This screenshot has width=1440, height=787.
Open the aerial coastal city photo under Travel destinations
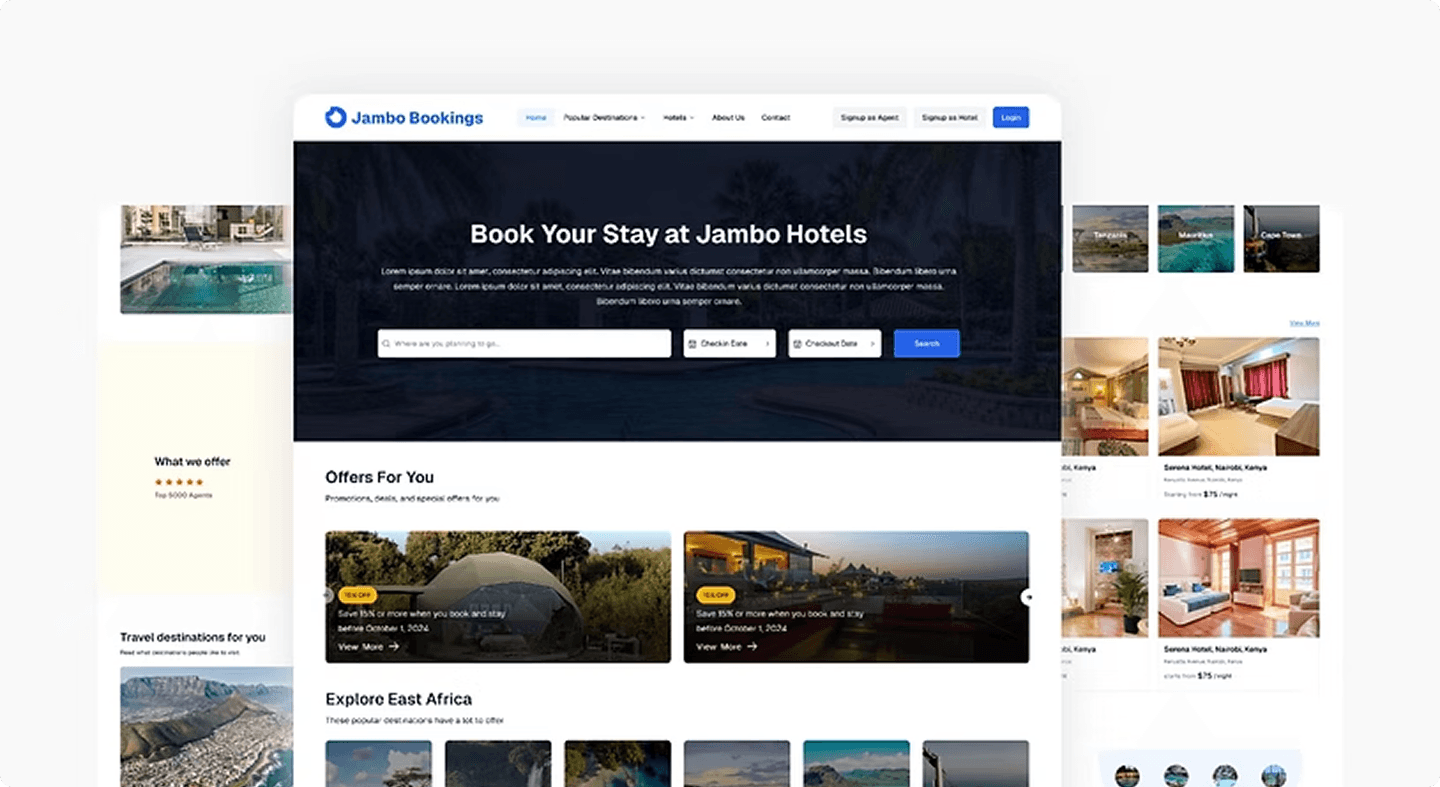207,727
